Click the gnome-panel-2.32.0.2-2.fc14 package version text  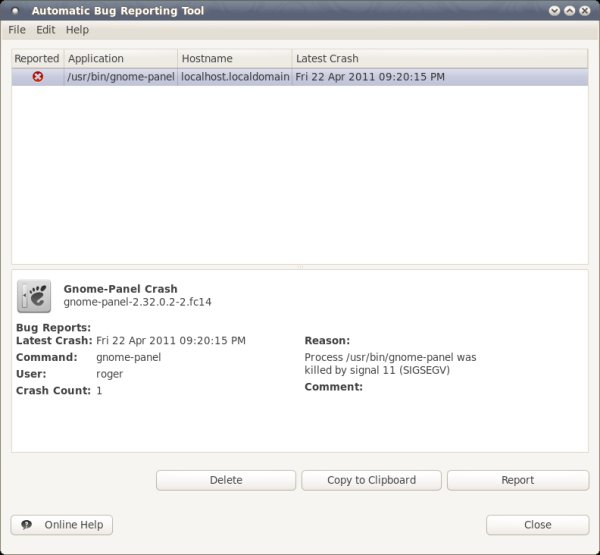tap(137, 302)
